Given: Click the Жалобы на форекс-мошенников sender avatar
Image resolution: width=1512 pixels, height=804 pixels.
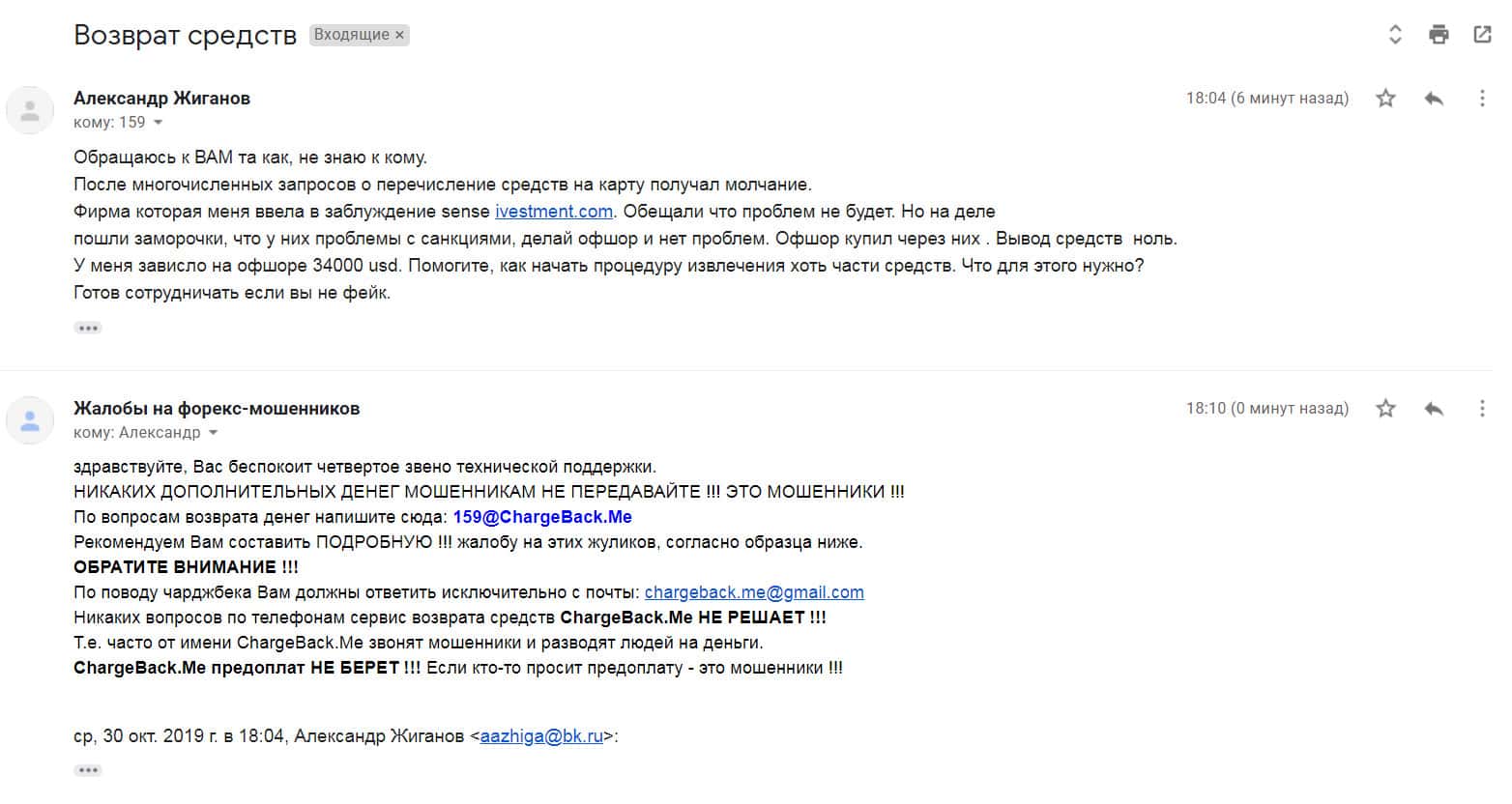Looking at the screenshot, I should 30,420.
